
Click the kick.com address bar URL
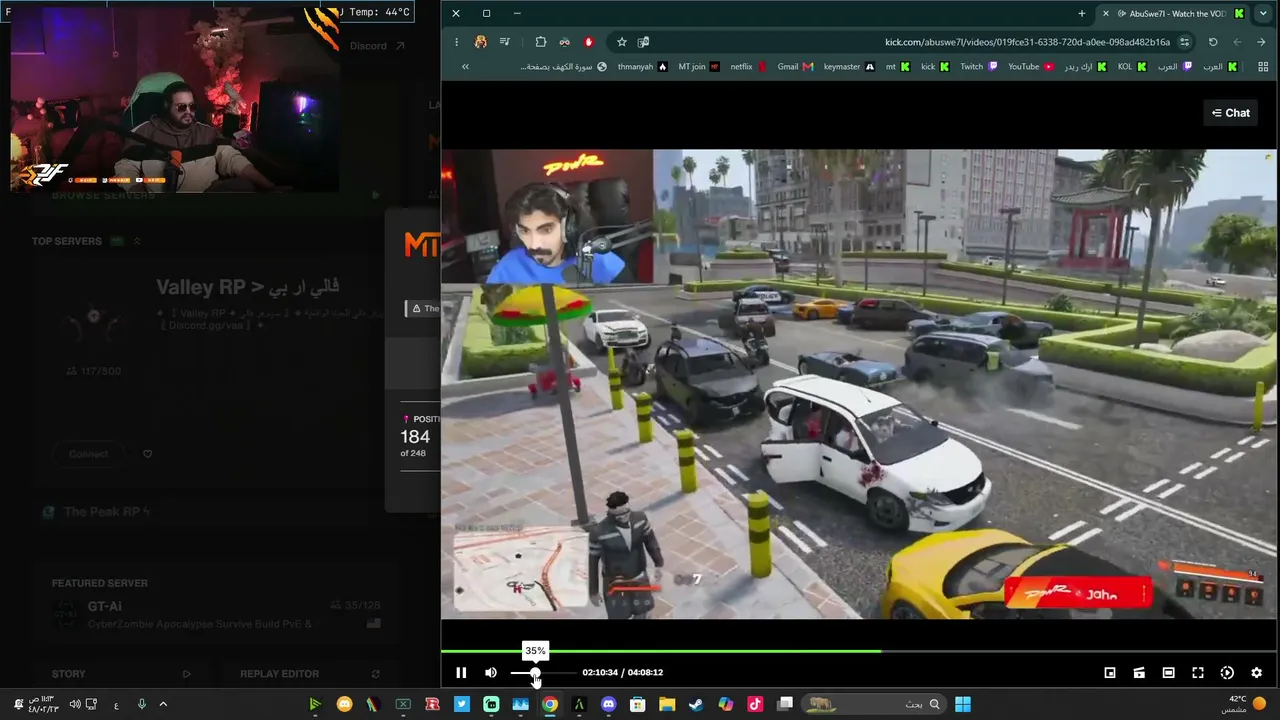(x=1027, y=42)
